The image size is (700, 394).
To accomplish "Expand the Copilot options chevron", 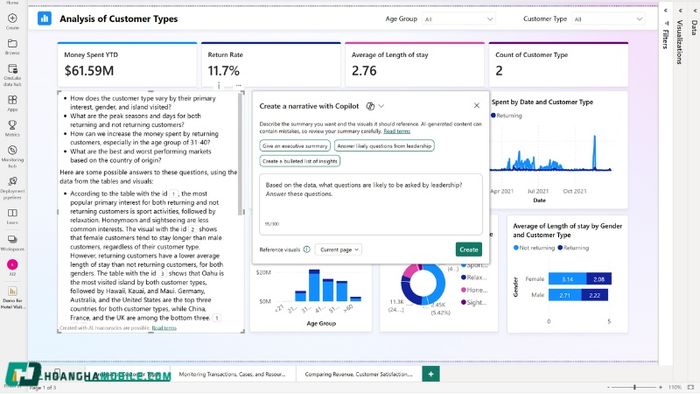I will 381,106.
